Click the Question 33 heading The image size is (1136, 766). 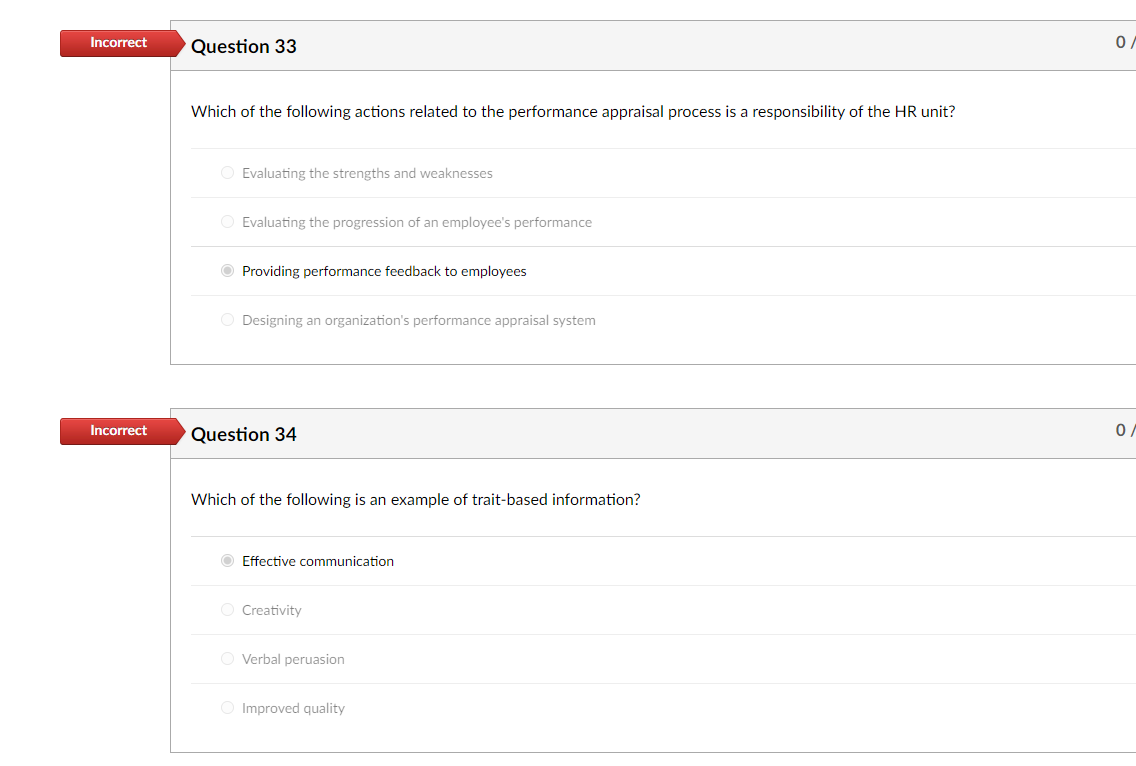243,46
